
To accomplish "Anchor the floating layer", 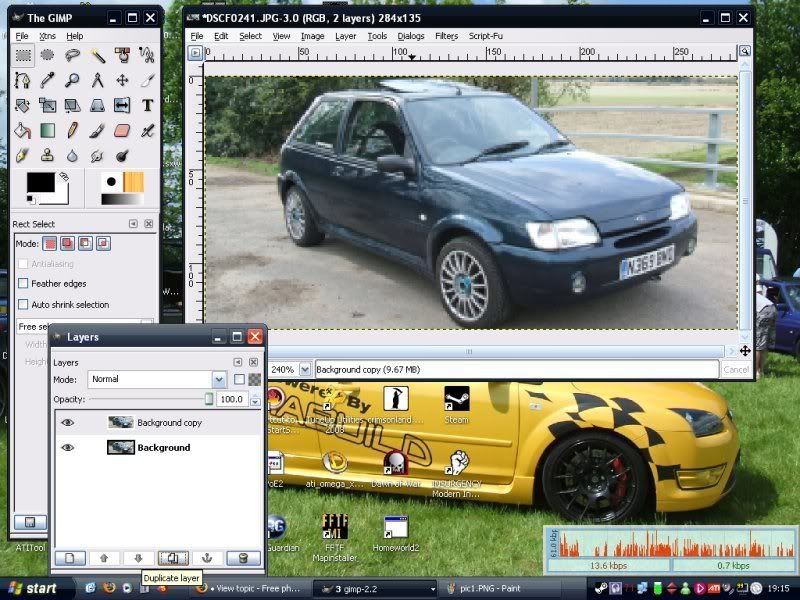I will point(207,558).
